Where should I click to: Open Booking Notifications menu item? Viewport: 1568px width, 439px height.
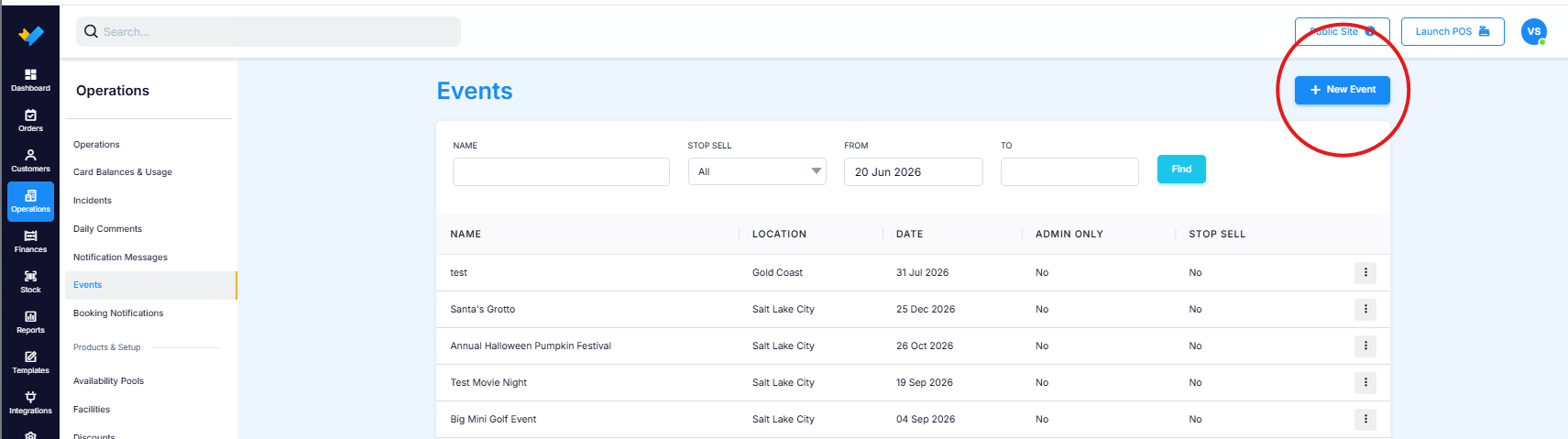tap(118, 313)
